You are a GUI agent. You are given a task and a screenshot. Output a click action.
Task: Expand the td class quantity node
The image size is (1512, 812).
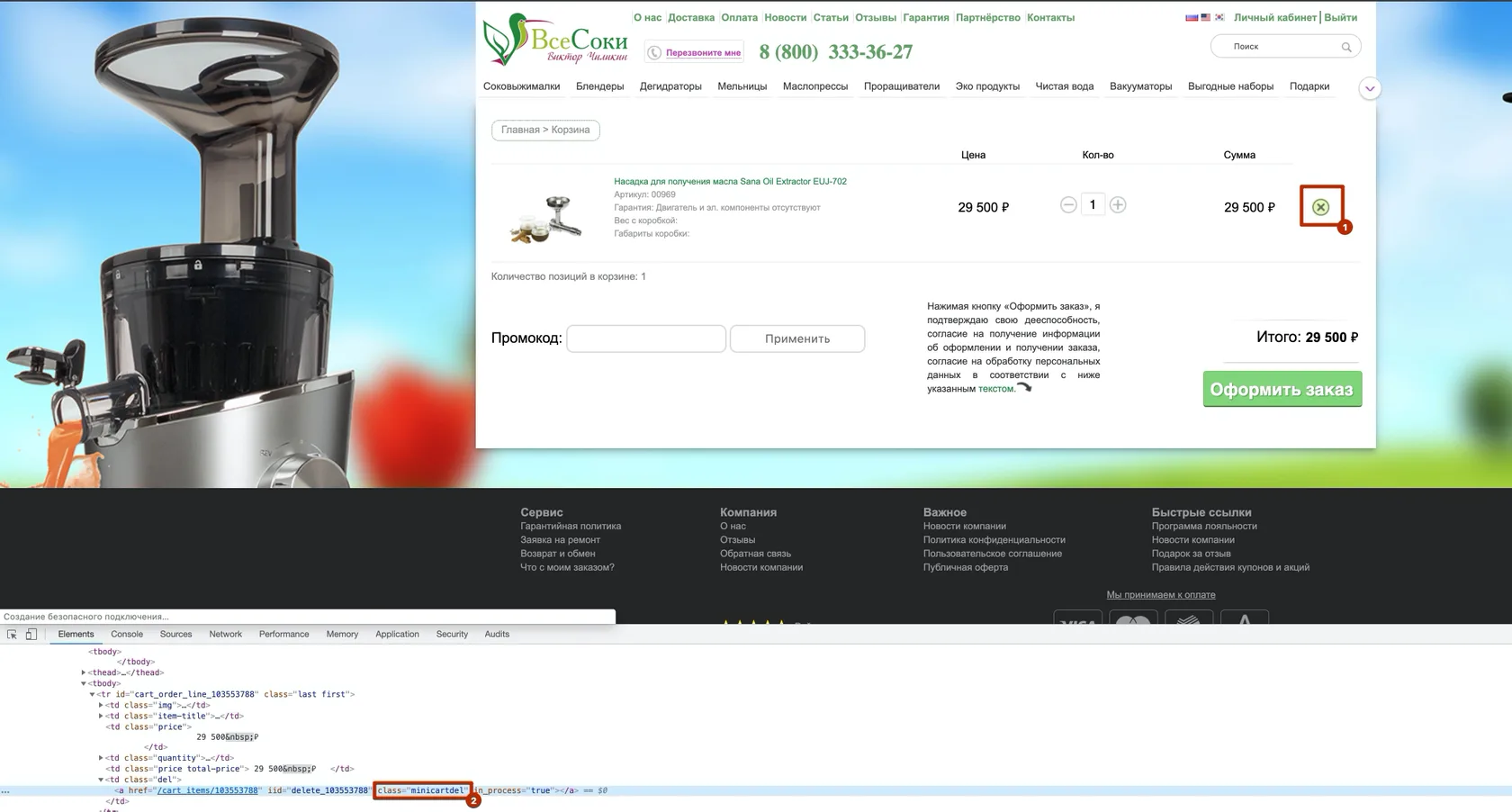pyautogui.click(x=101, y=758)
